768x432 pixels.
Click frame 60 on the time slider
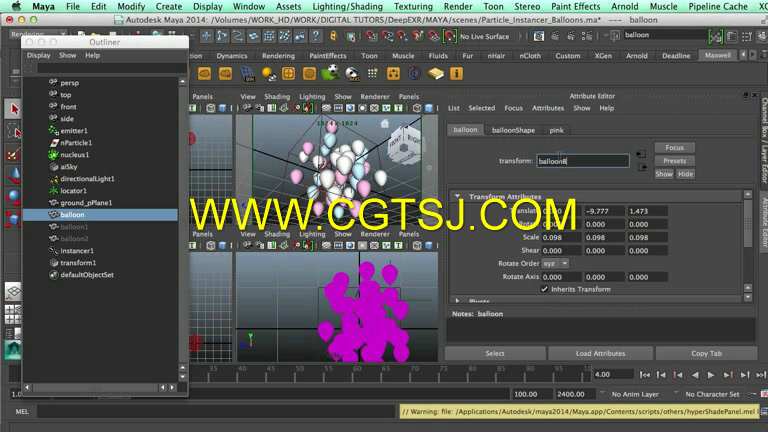(357, 374)
